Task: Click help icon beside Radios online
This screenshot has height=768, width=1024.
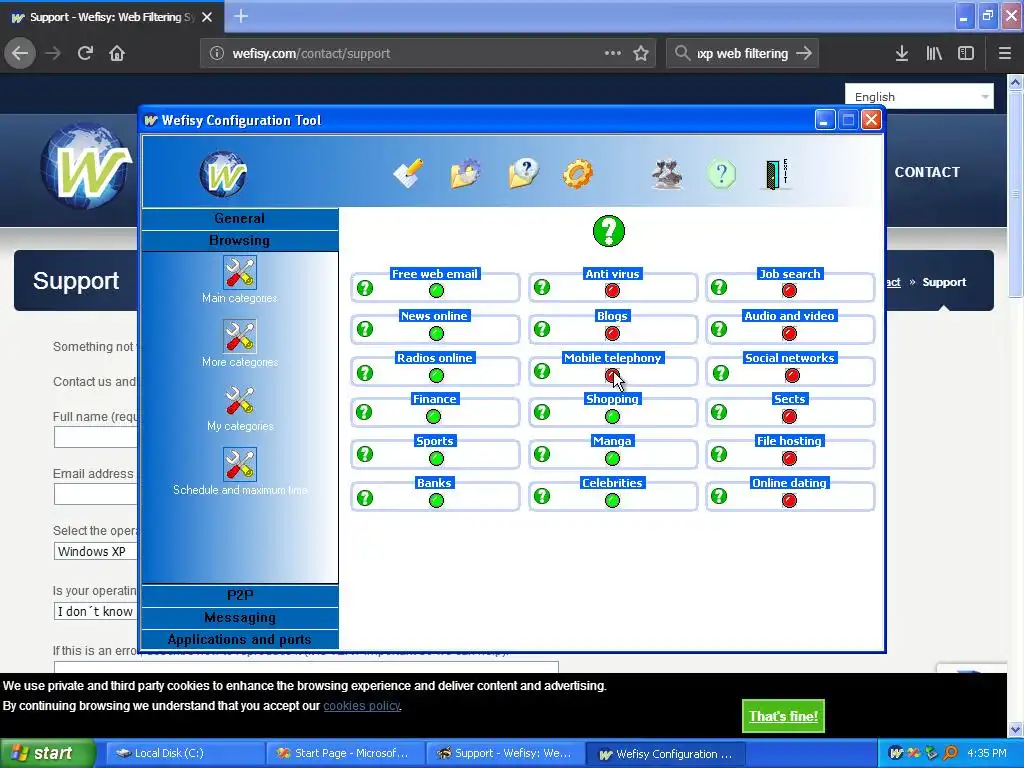Action: pos(365,373)
